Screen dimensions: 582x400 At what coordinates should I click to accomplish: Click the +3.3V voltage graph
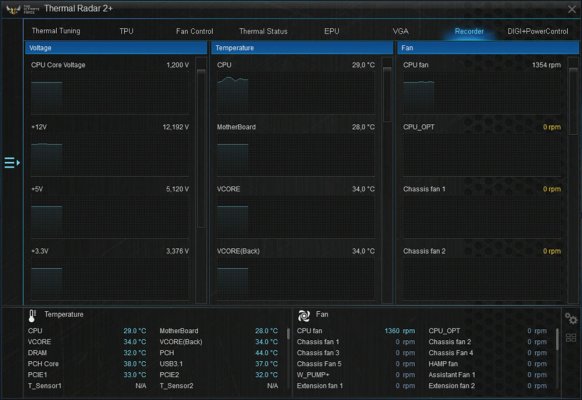[110, 279]
